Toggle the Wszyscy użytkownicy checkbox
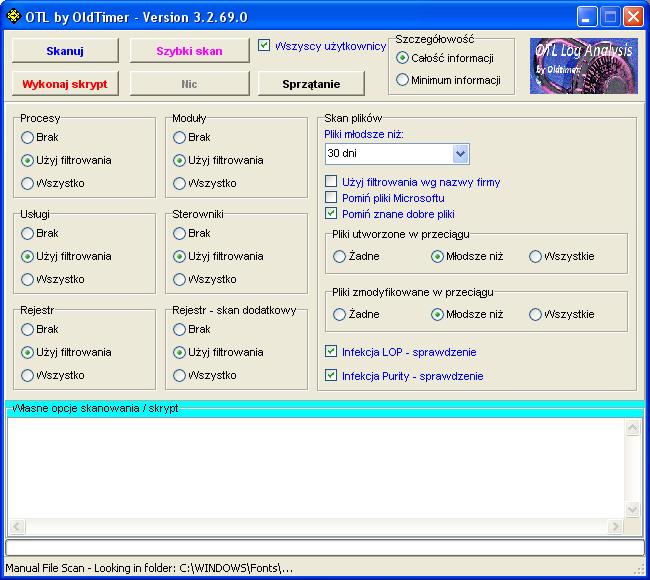The width and height of the screenshot is (650, 580). point(264,45)
